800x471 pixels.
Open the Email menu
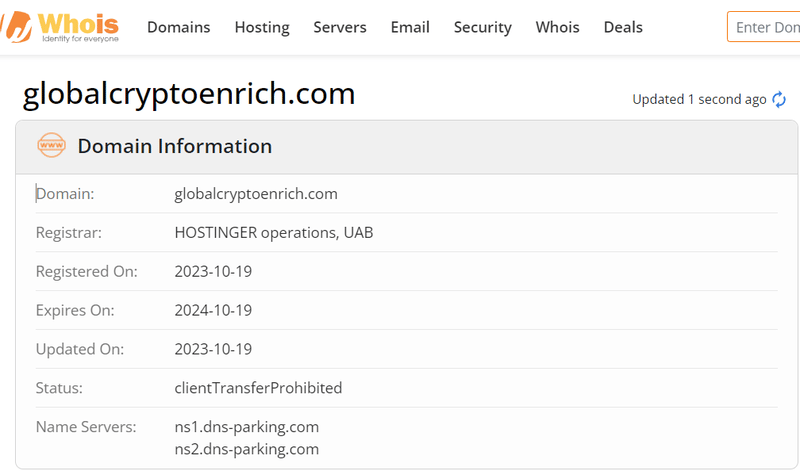coord(410,27)
